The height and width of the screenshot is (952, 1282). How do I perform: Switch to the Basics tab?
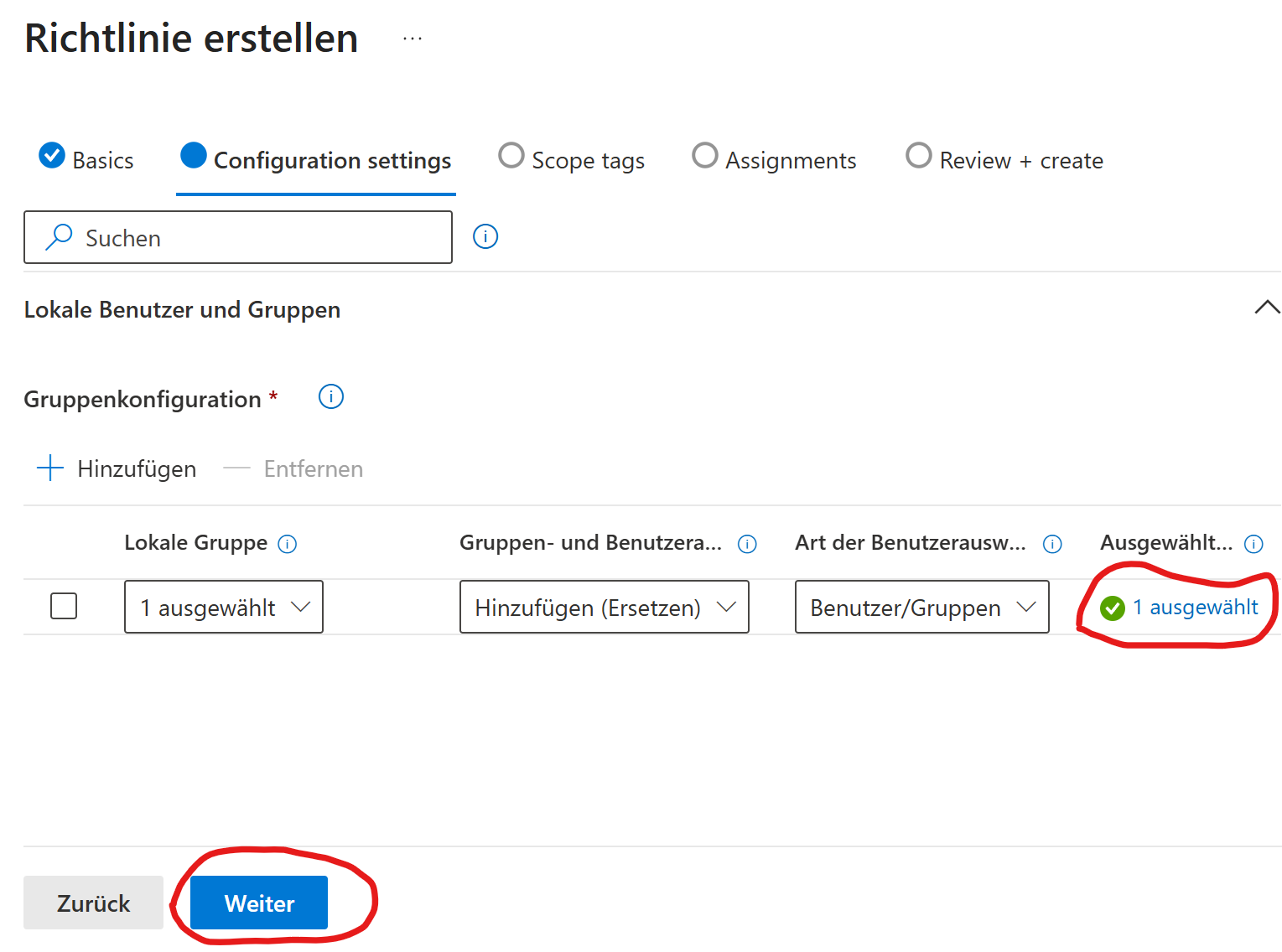coord(87,159)
